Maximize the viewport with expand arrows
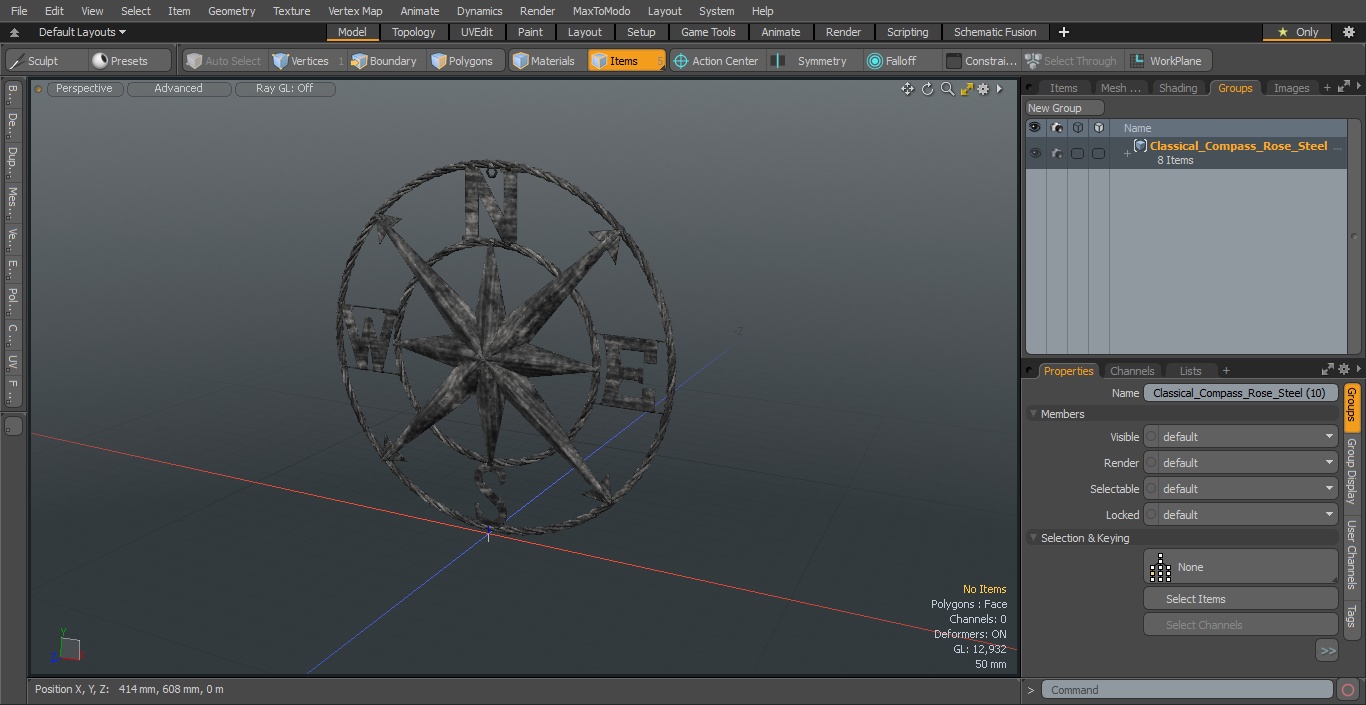The height and width of the screenshot is (705, 1366). (x=966, y=89)
